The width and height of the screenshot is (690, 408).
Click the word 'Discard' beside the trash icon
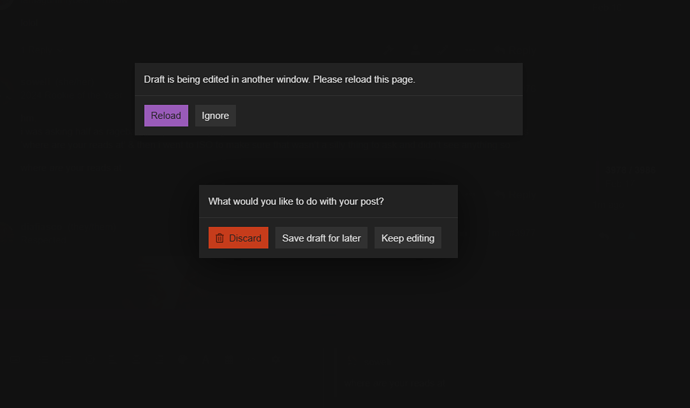(245, 238)
